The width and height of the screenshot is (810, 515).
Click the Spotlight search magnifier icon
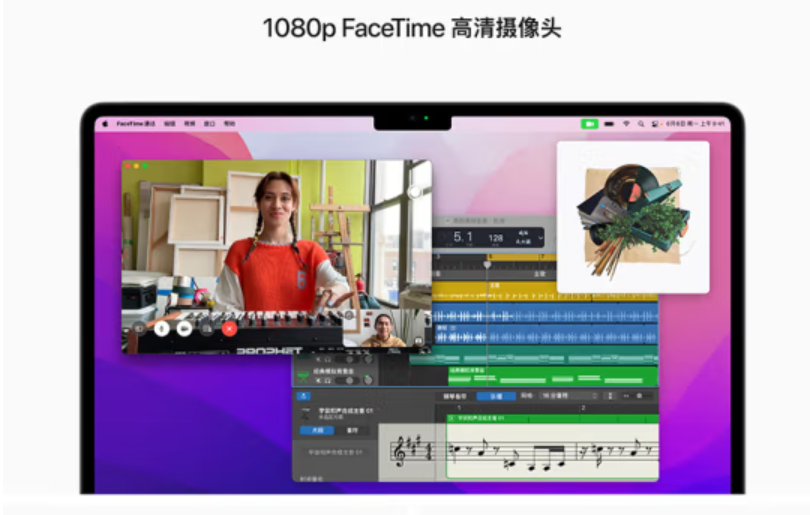(641, 124)
